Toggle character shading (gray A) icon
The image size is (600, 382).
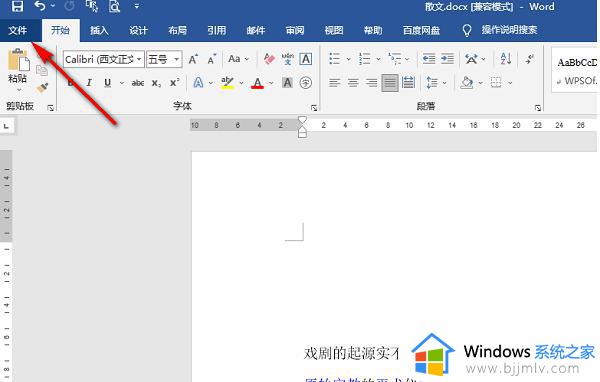tap(287, 82)
